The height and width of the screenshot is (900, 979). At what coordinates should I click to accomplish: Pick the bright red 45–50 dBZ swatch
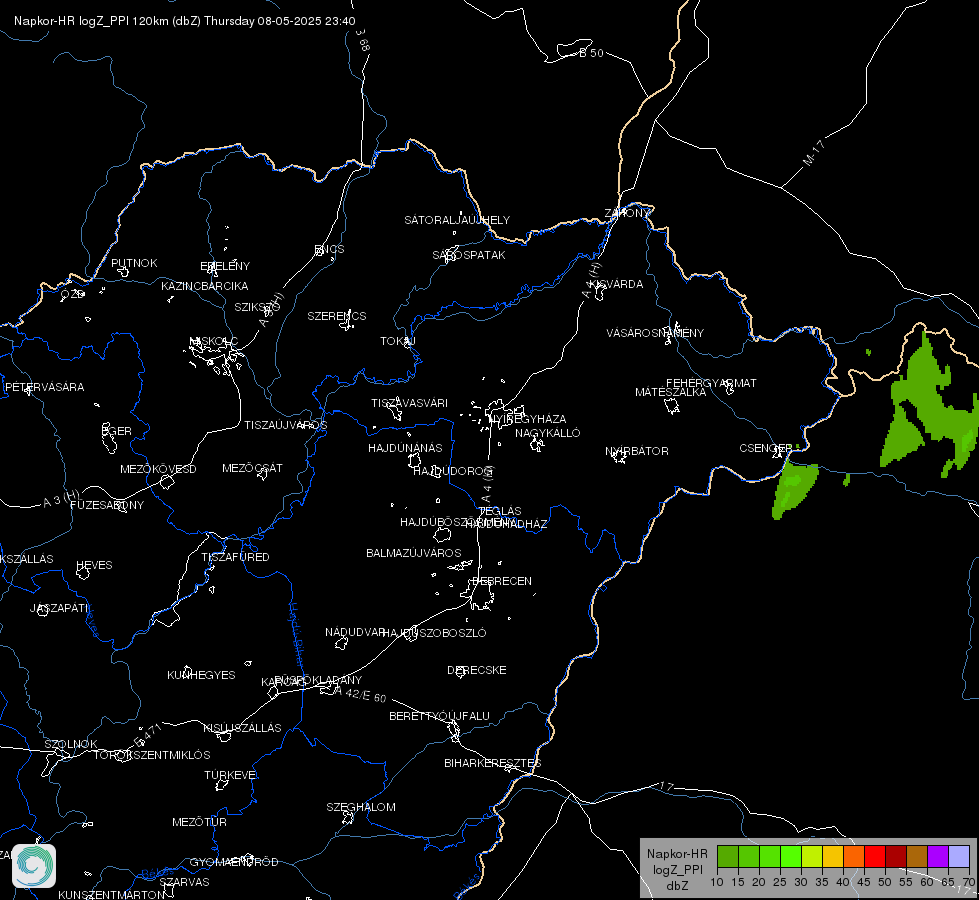(875, 857)
